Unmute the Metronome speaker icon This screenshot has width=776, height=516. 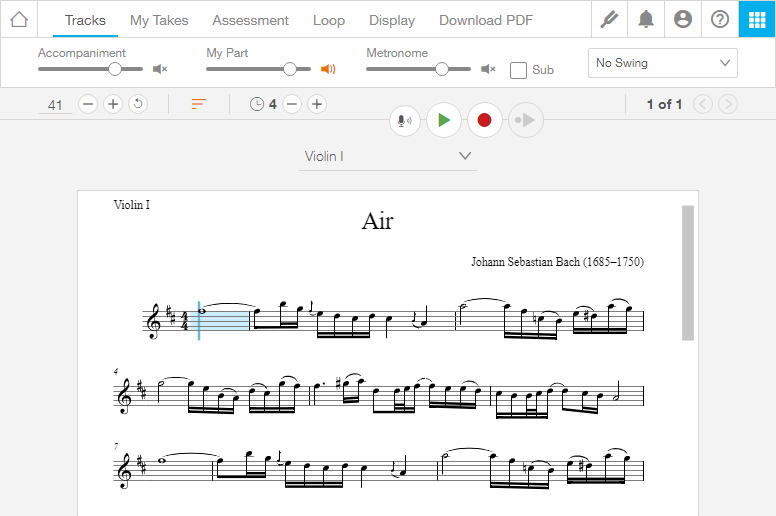click(488, 69)
